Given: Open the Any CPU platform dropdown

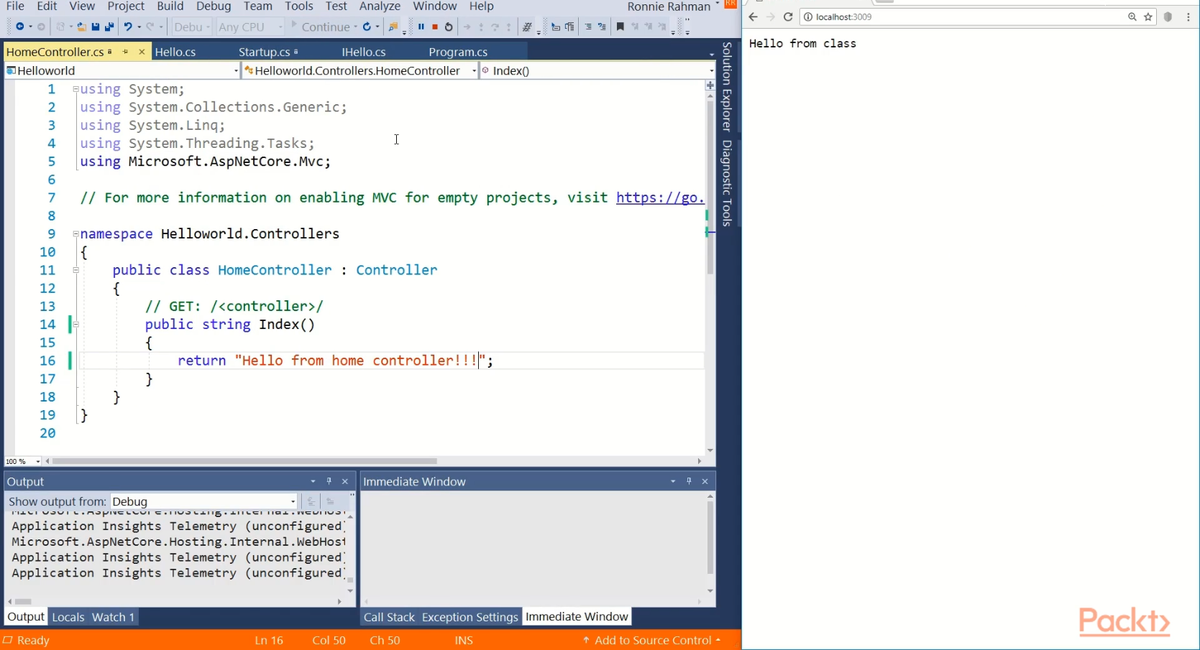Looking at the screenshot, I should click(248, 27).
